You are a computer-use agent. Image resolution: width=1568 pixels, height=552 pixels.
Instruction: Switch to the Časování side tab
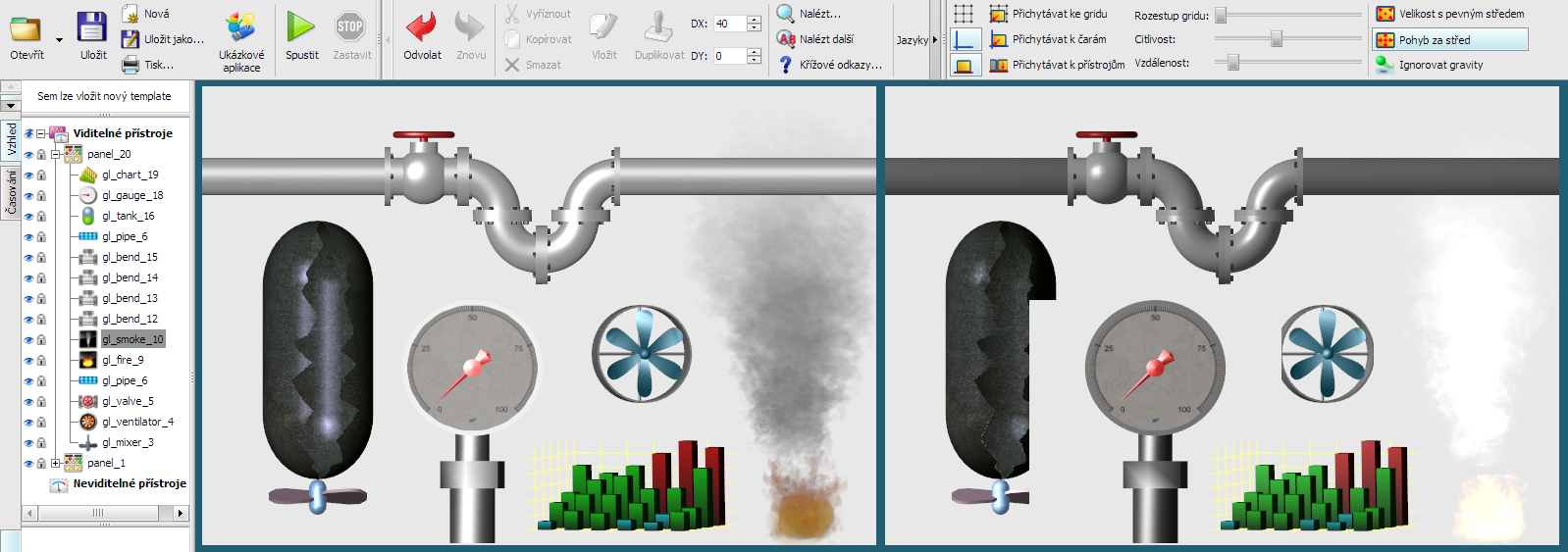click(11, 191)
